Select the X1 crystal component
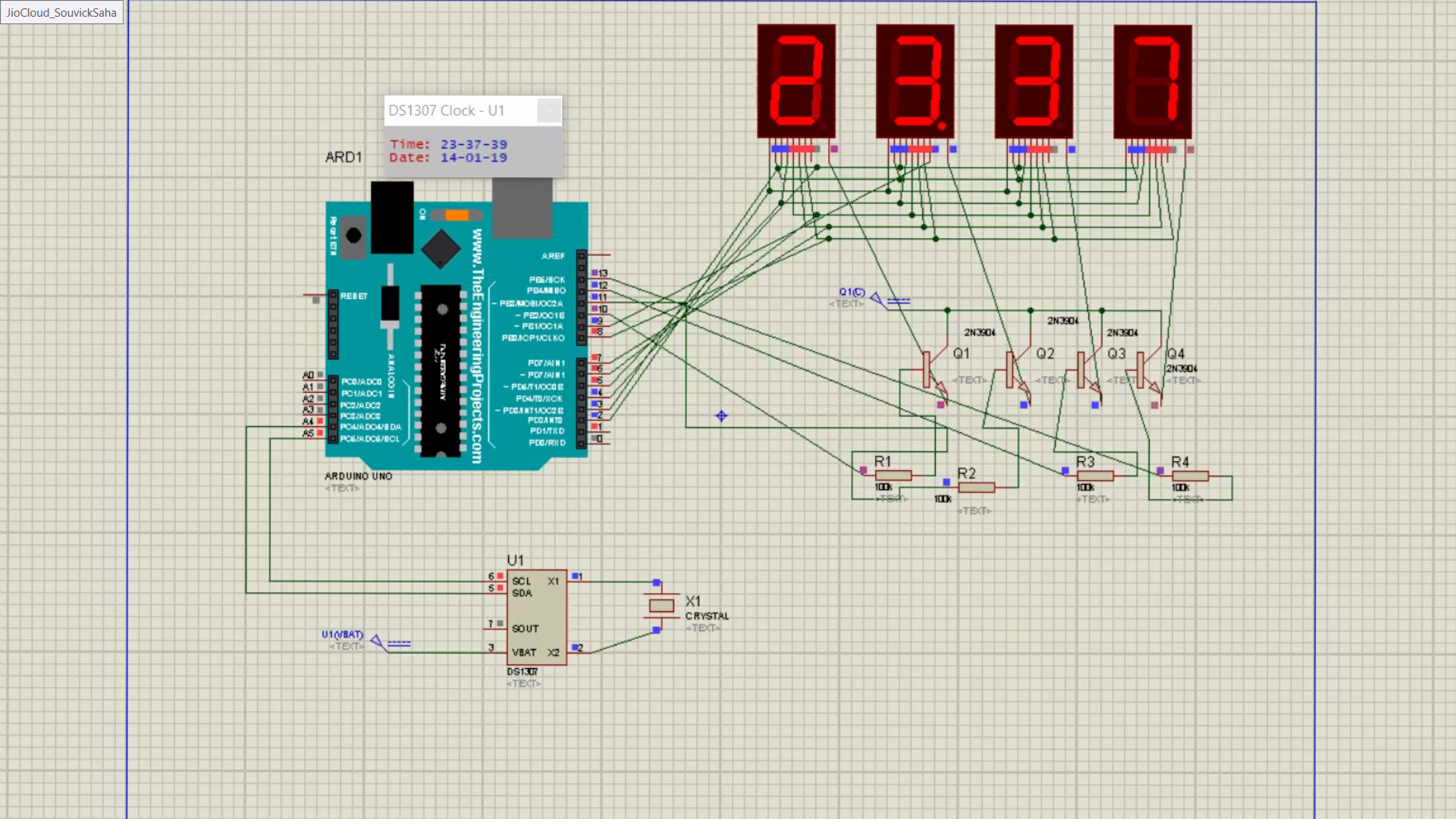 [661, 605]
